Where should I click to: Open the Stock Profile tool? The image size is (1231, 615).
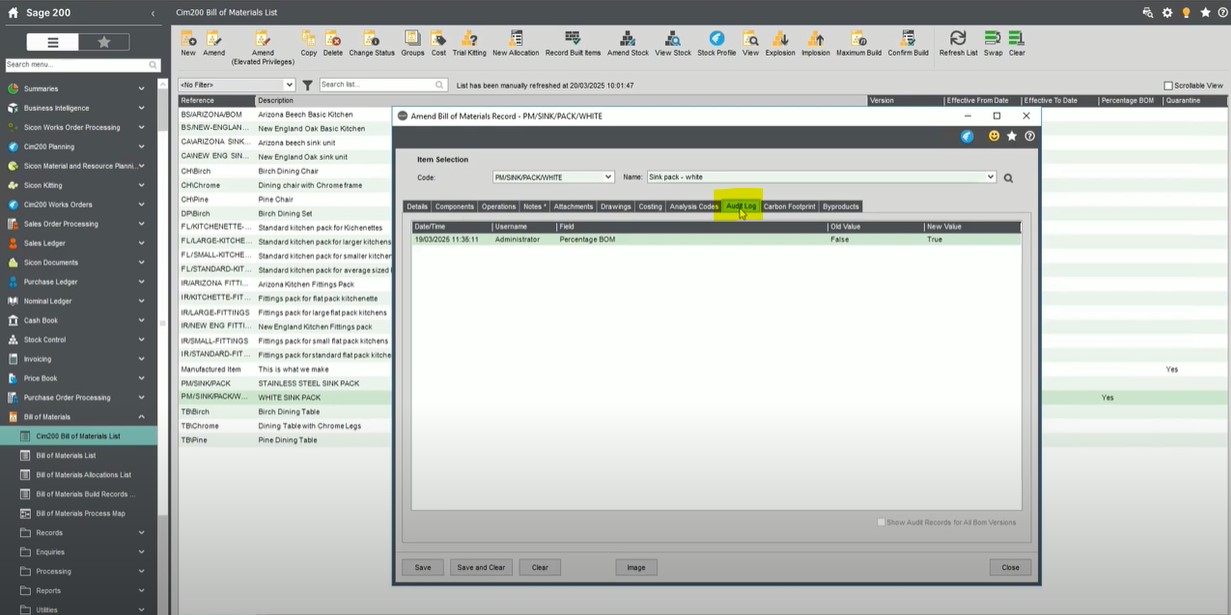click(716, 42)
